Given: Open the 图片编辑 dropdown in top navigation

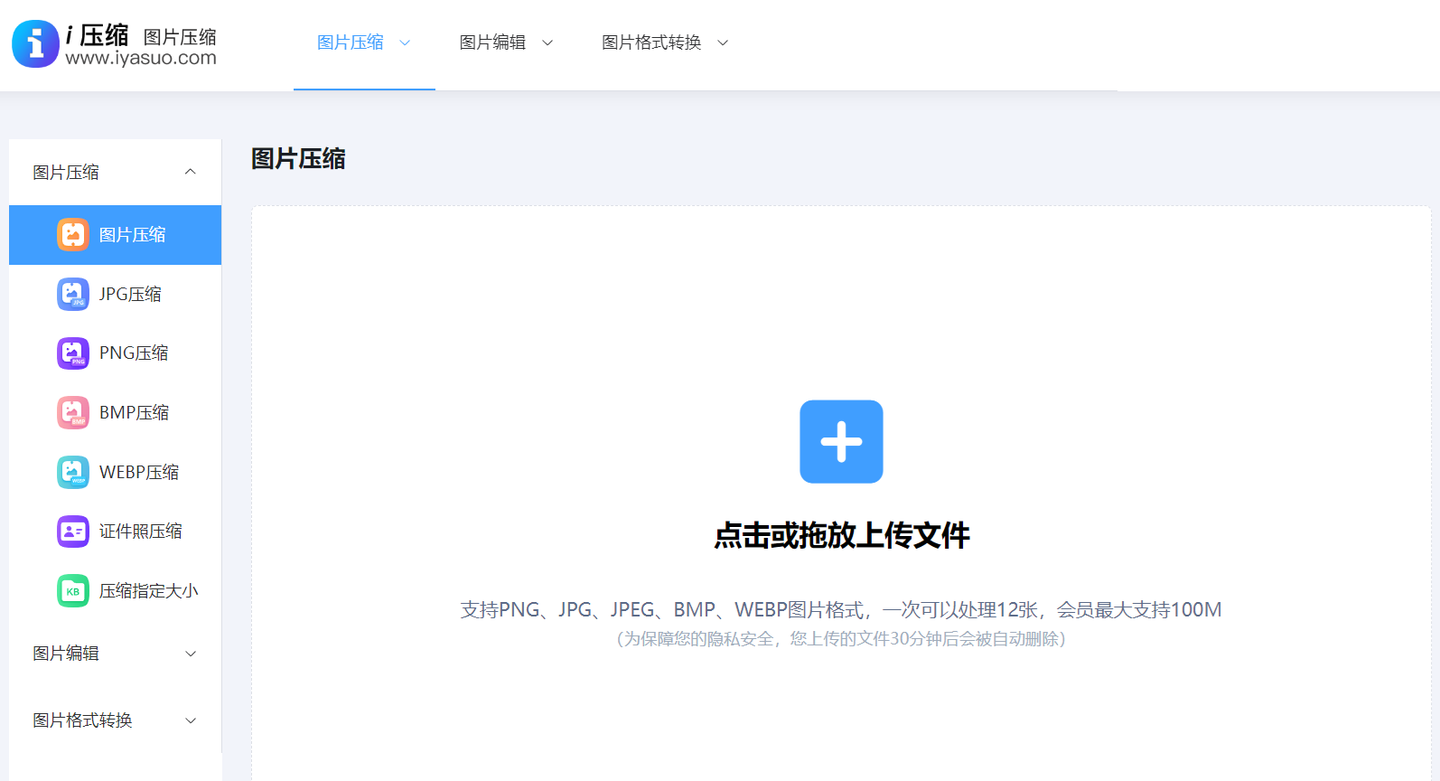Looking at the screenshot, I should click(x=505, y=42).
